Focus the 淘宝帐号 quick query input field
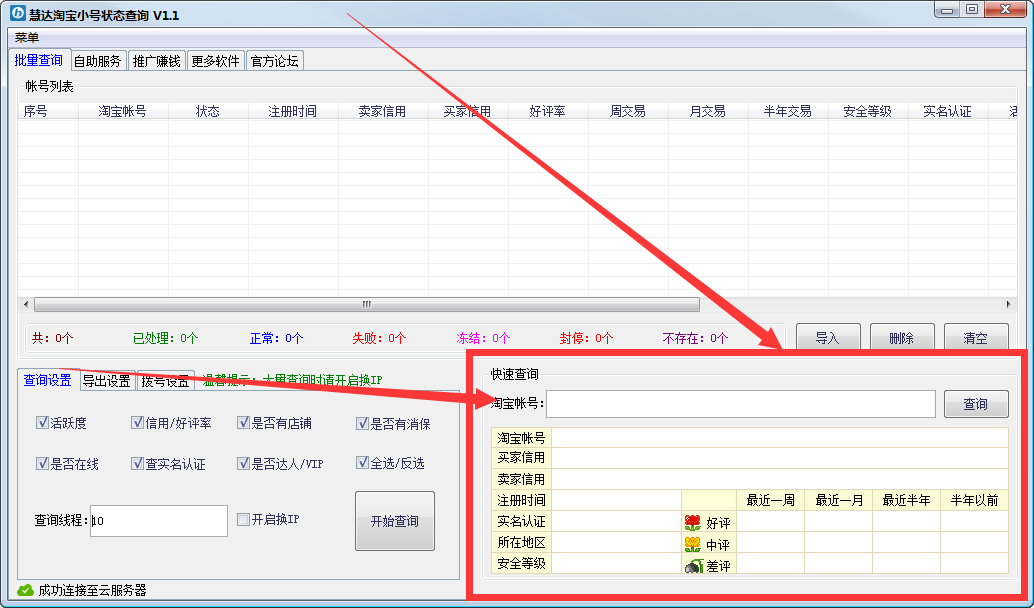 coord(740,404)
